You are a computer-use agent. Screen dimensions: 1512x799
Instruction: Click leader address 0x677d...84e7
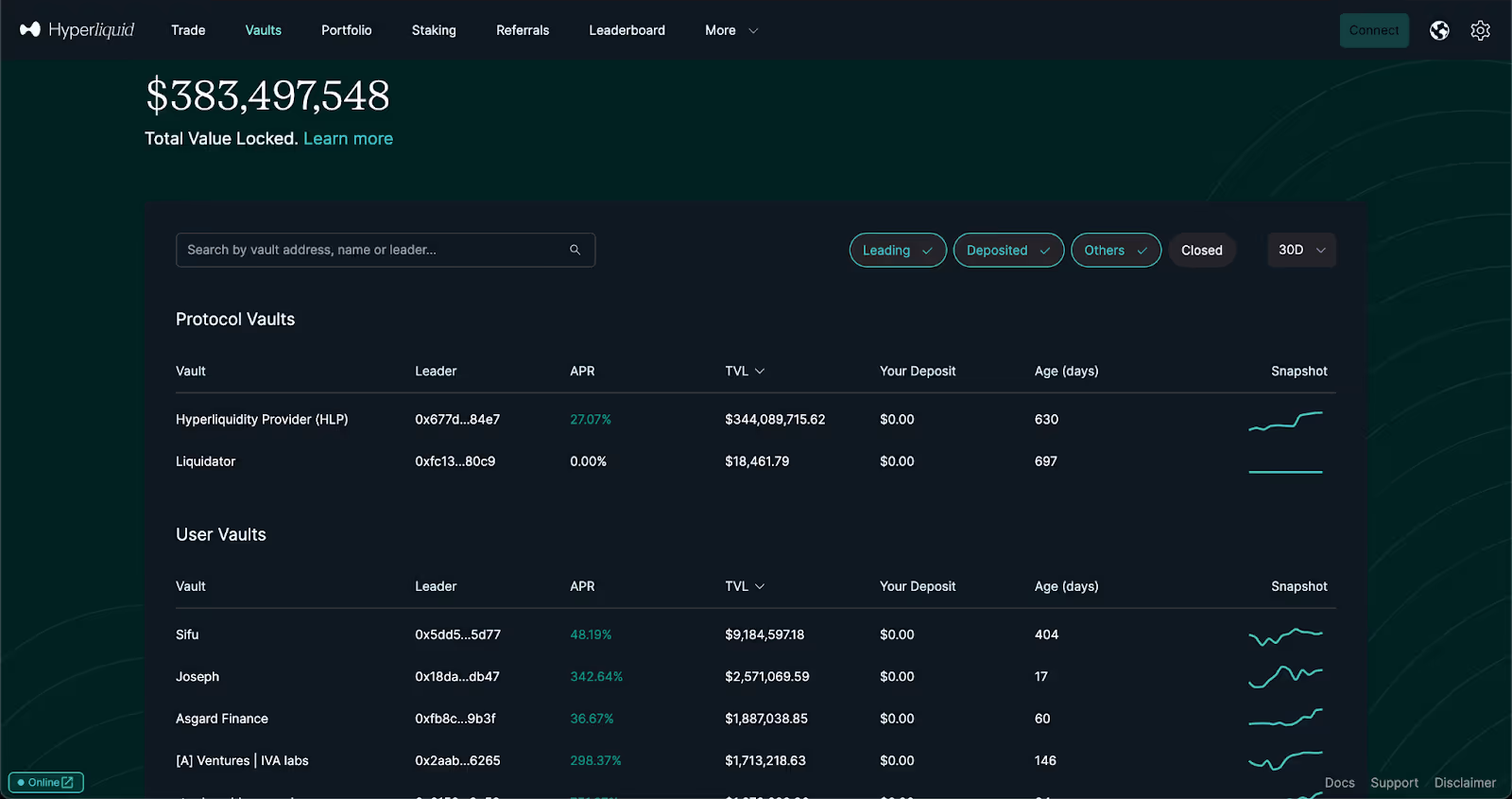(x=457, y=419)
